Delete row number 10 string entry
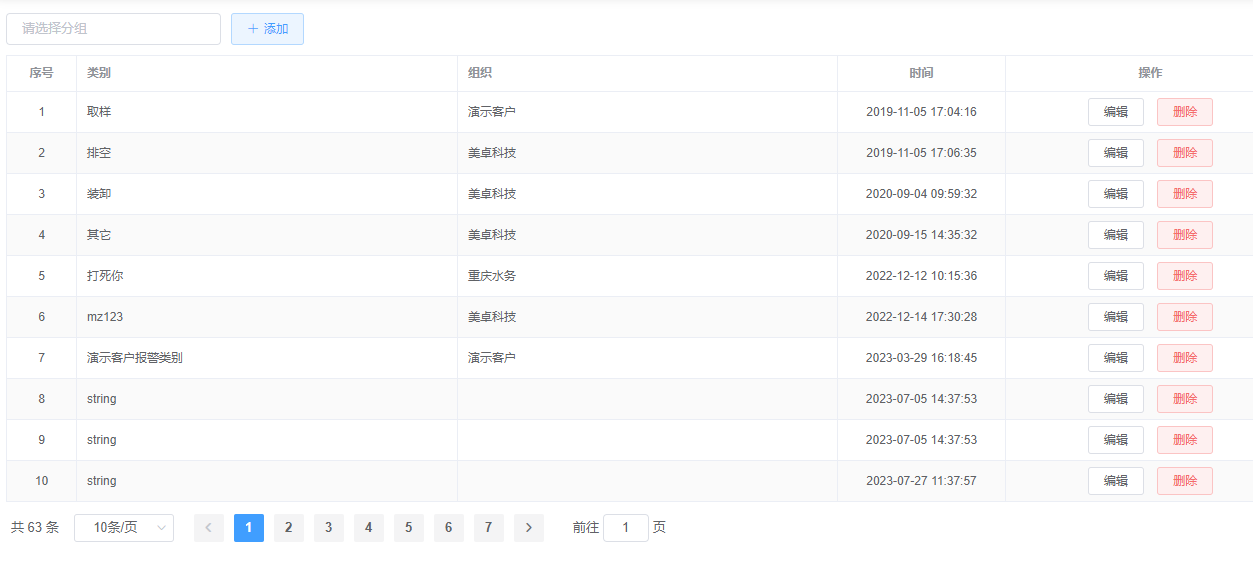The width and height of the screenshot is (1253, 572). (x=1184, y=481)
